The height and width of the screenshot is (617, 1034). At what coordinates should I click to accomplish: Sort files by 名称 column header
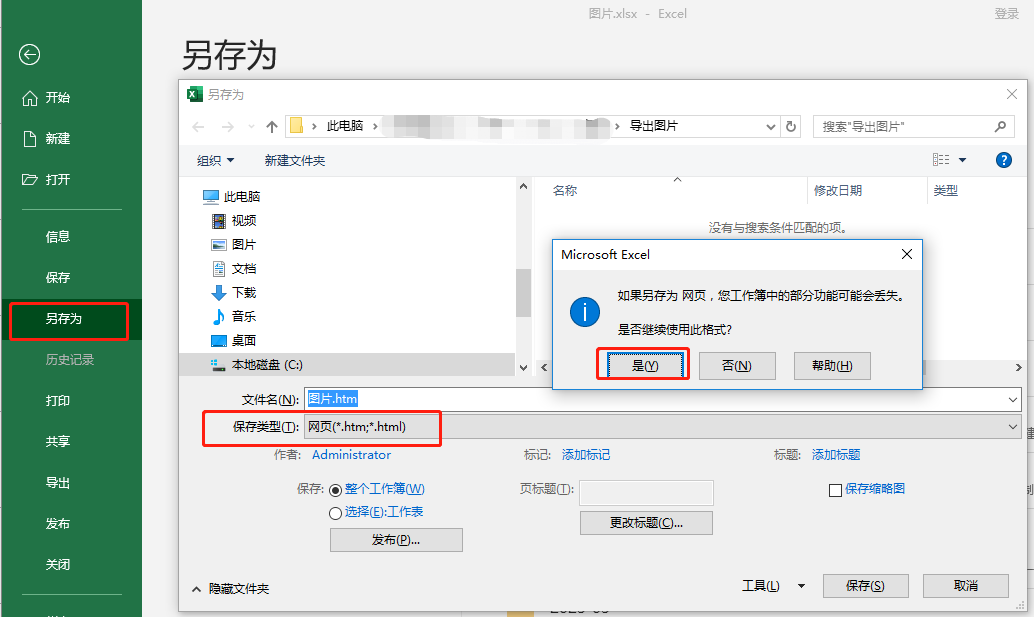coord(565,191)
